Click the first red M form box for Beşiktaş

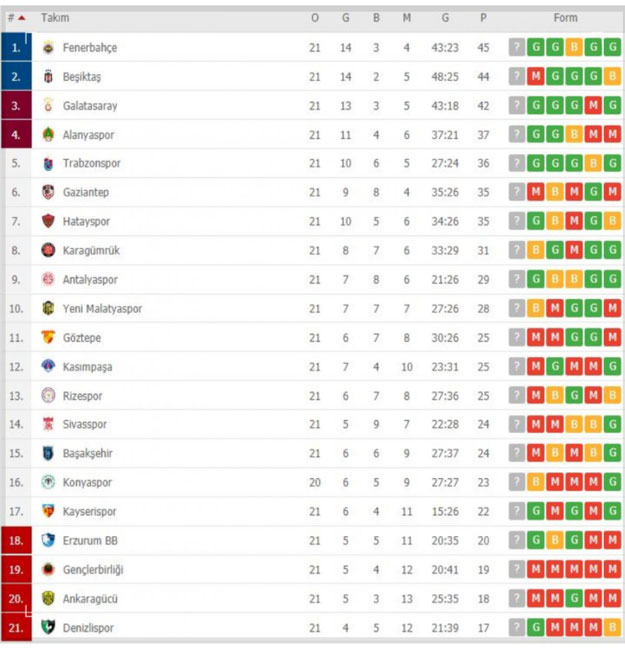coord(536,77)
